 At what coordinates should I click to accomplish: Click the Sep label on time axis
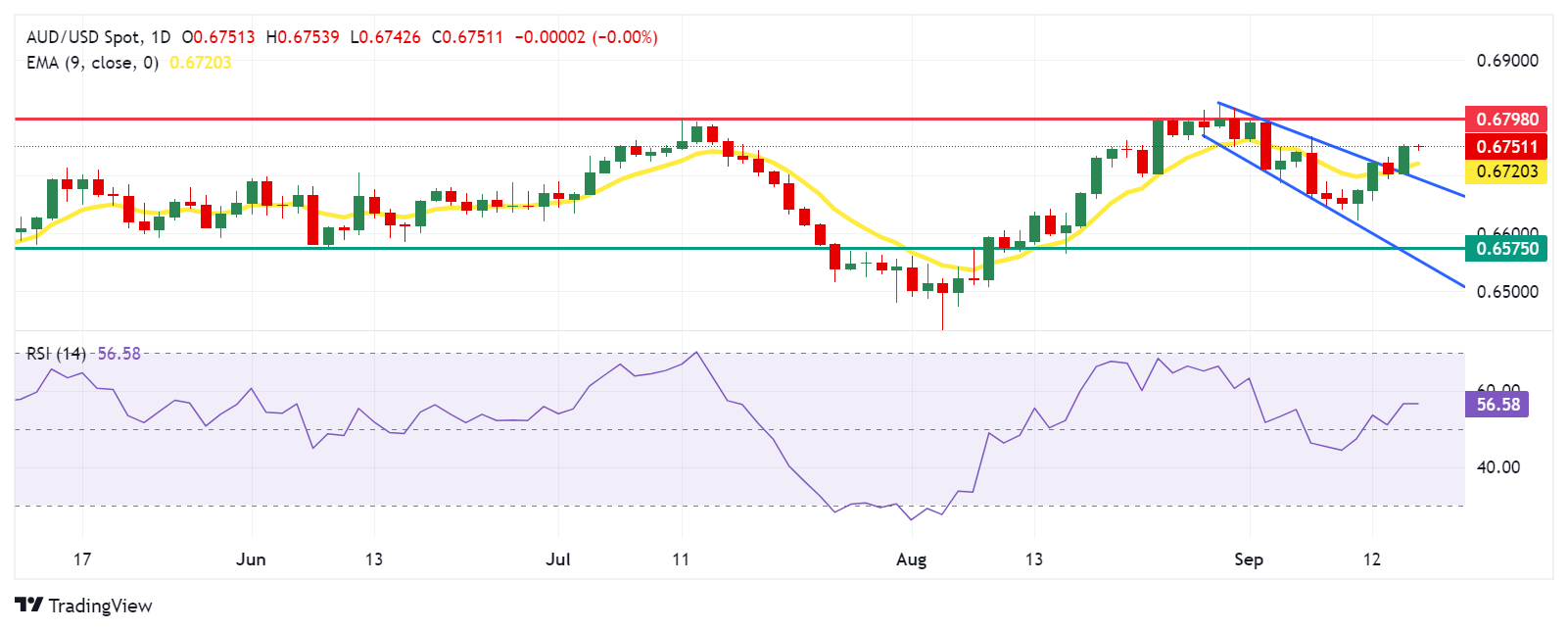coord(1249,559)
